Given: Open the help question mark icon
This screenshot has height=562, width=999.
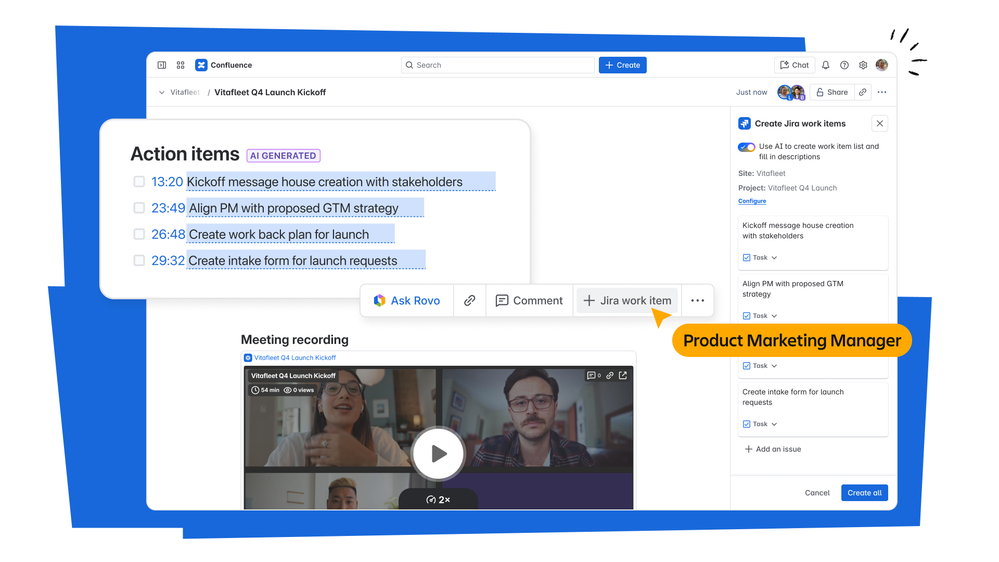Looking at the screenshot, I should click(844, 65).
